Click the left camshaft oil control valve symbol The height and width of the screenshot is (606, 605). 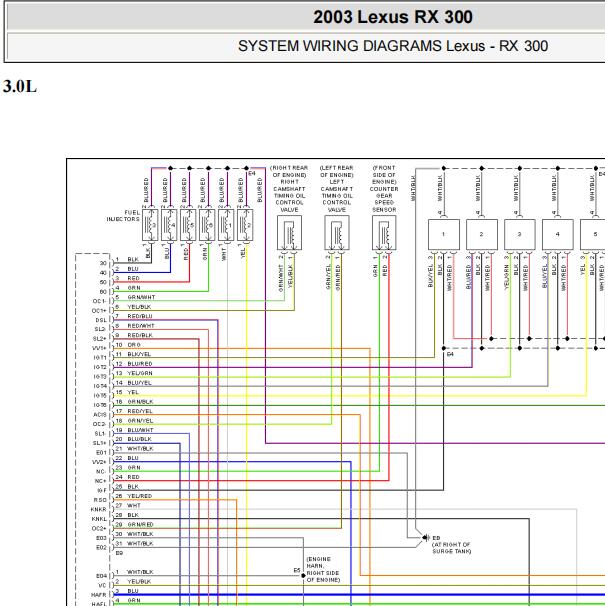[x=337, y=233]
